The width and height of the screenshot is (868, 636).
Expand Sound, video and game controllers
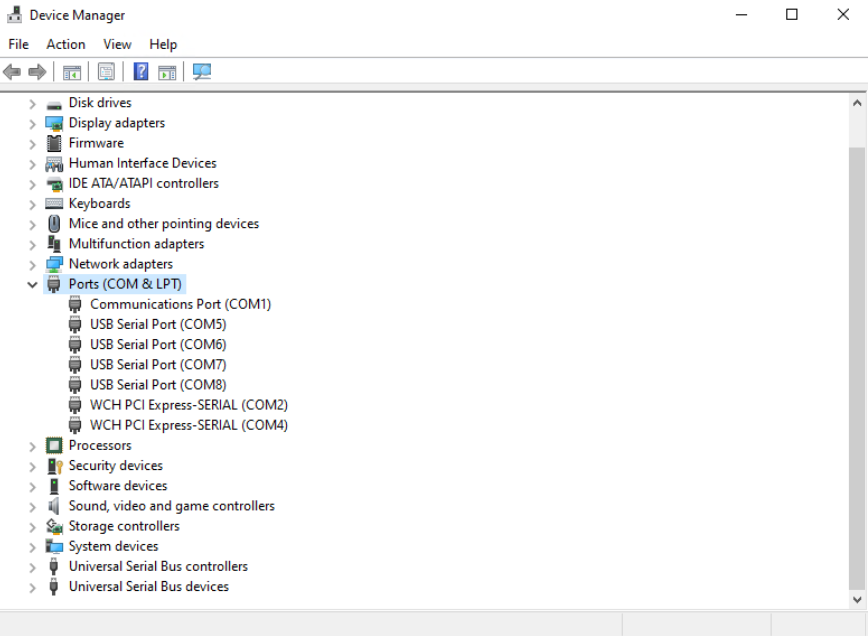[x=33, y=506]
